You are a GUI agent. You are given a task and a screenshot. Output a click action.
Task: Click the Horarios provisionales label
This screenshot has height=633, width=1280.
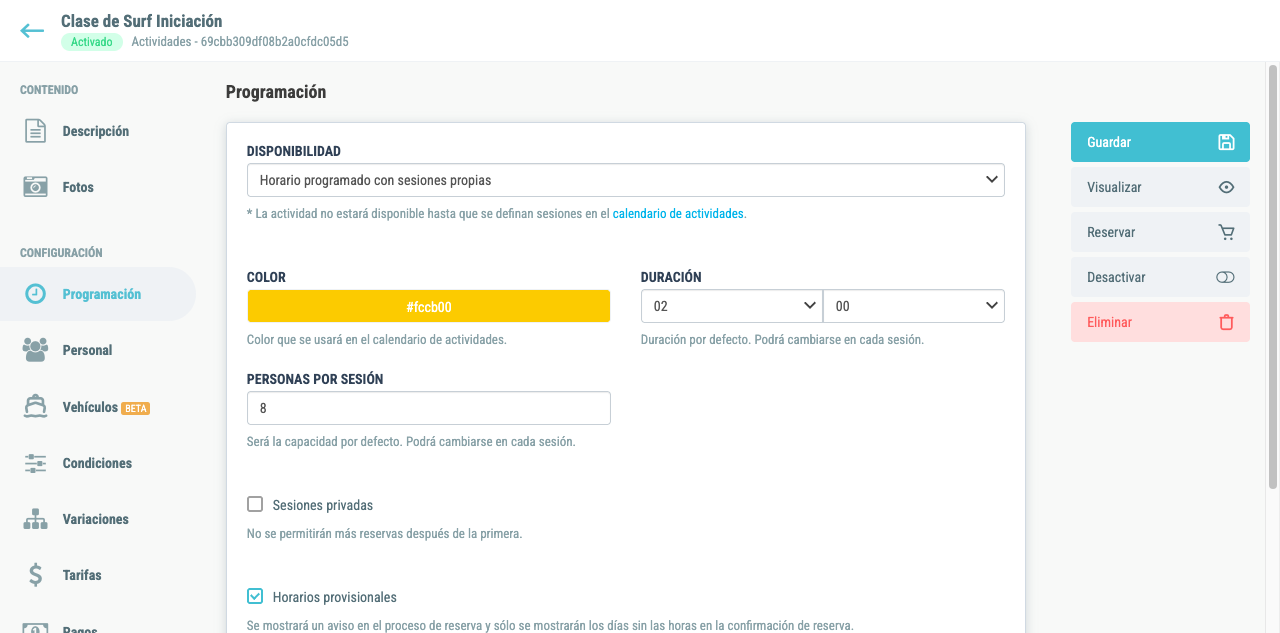click(335, 597)
